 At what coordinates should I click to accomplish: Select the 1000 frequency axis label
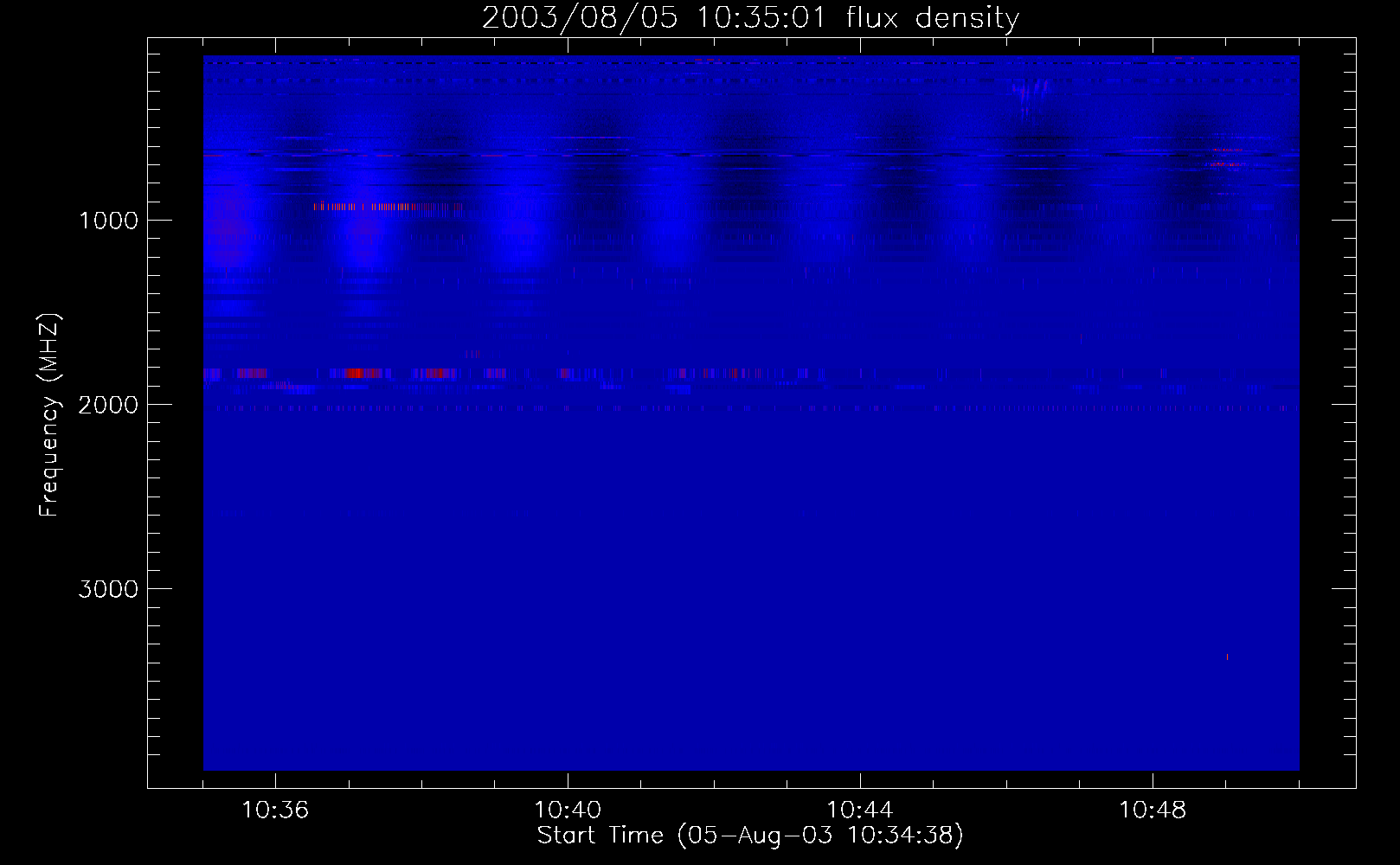coord(108,221)
